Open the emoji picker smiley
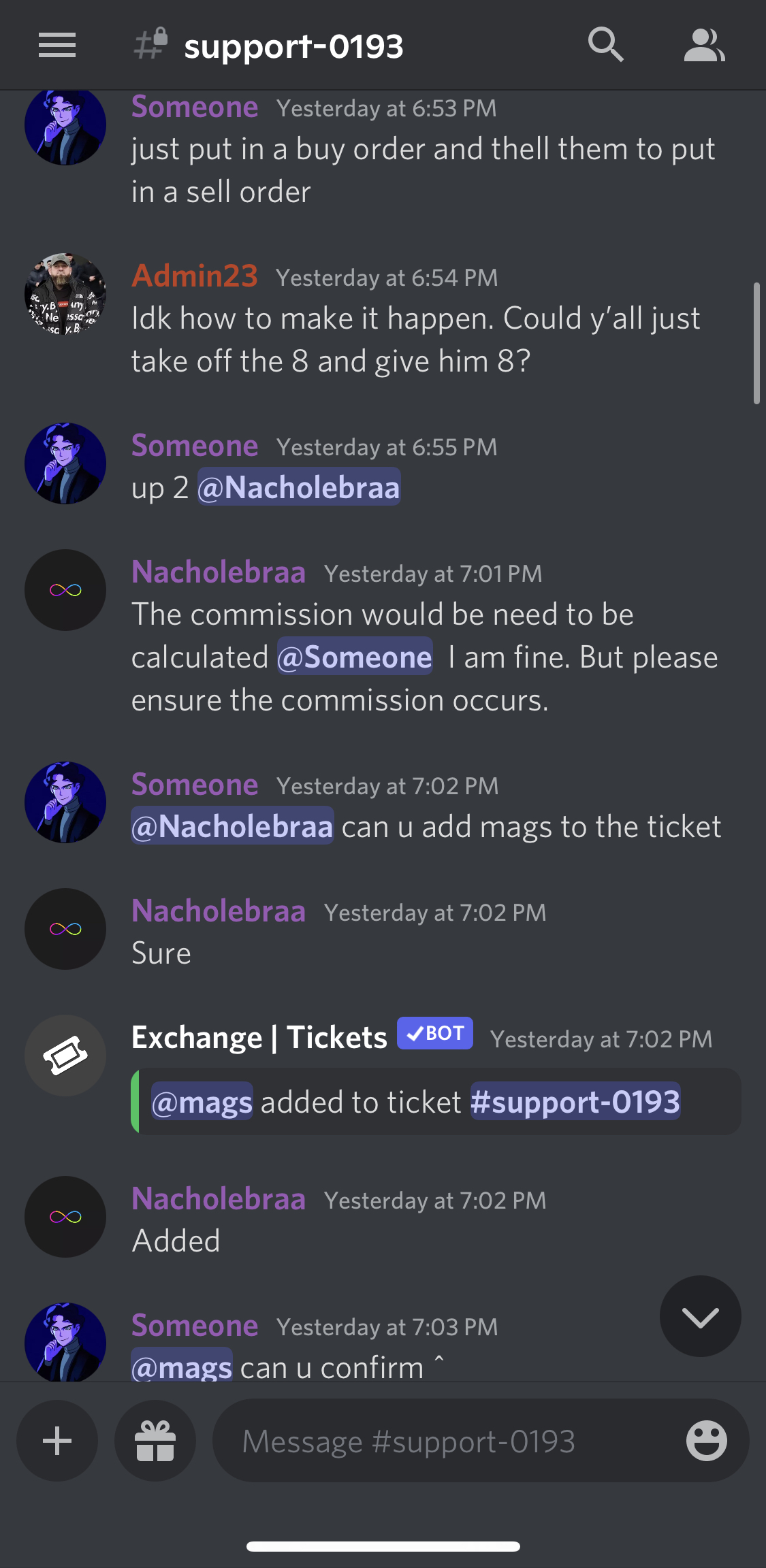 [706, 1441]
